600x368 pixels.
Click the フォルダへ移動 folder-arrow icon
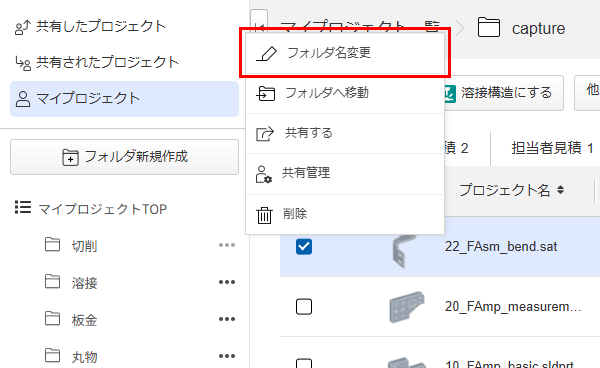tap(266, 93)
